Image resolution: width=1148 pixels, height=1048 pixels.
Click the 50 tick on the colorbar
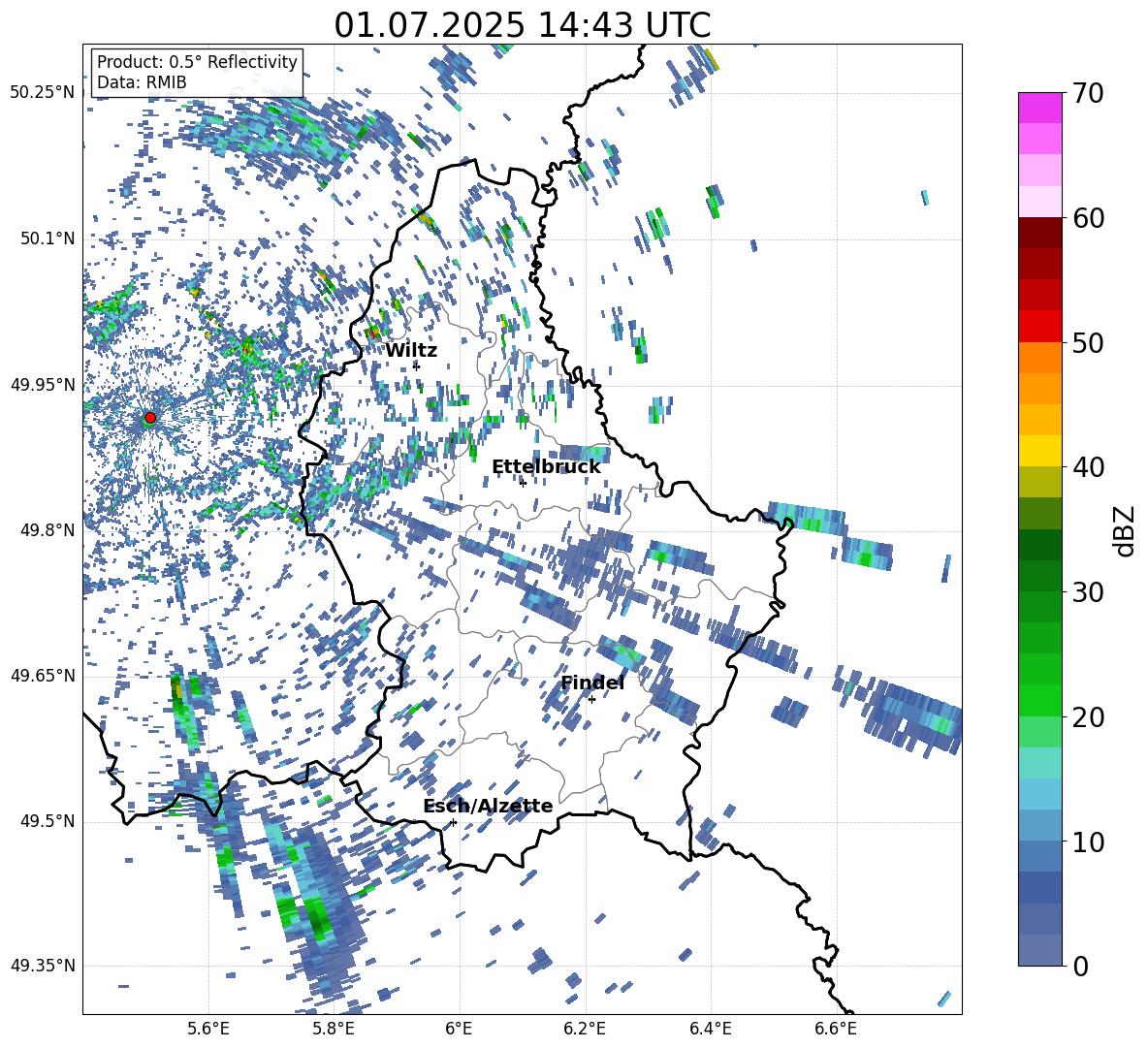[1087, 342]
